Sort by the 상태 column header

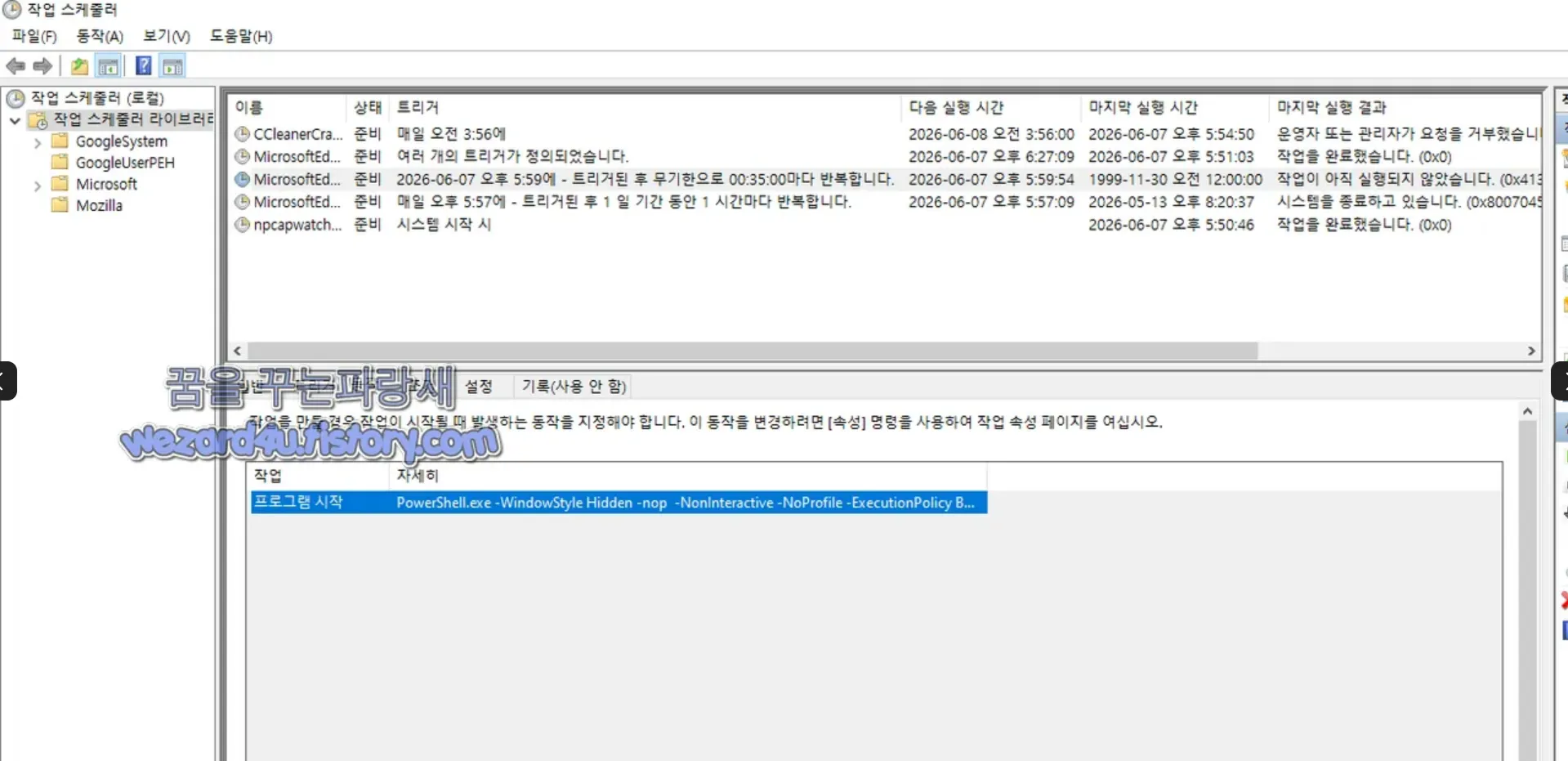click(x=368, y=107)
